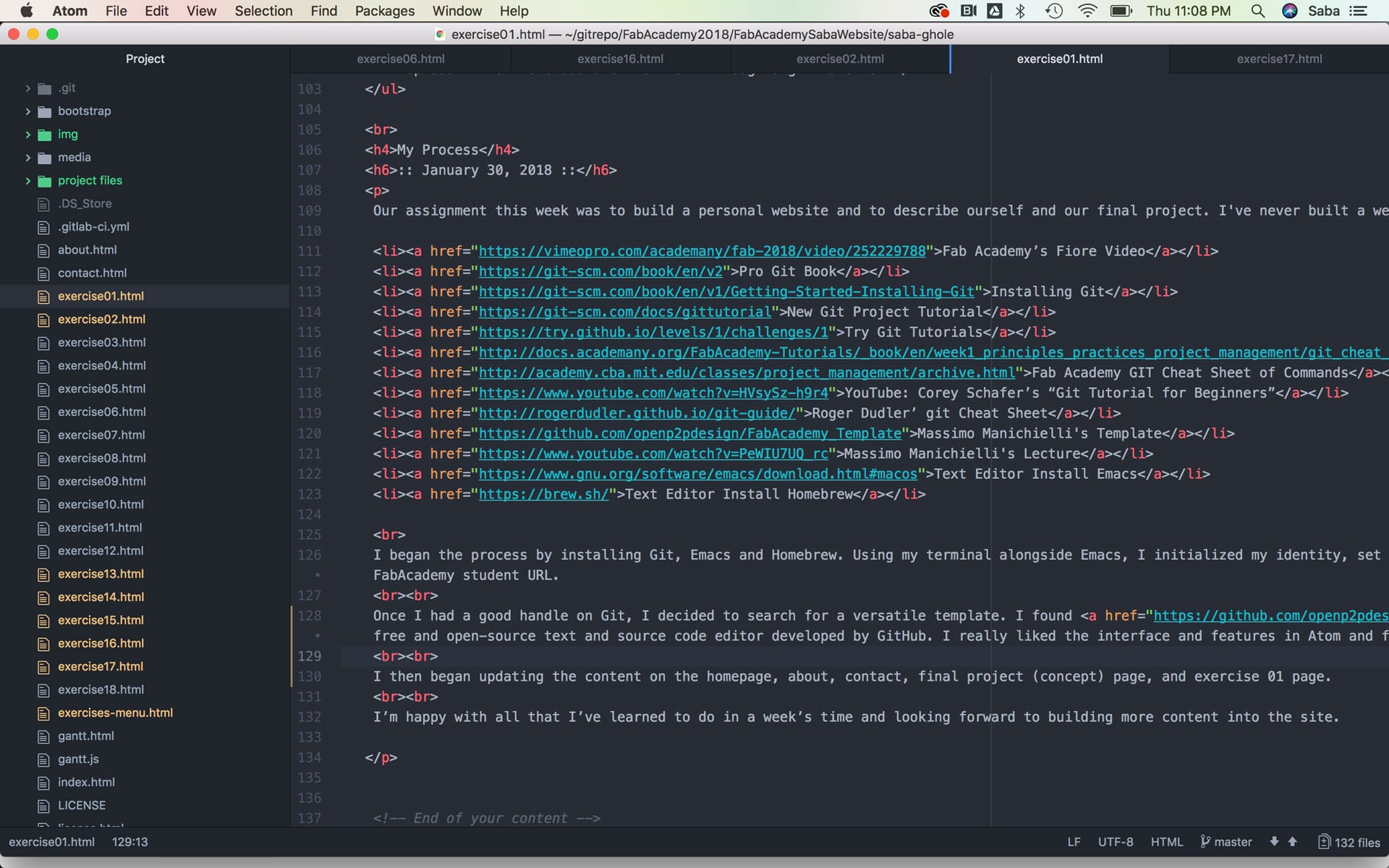Click the gnu.org emacs download link
Viewport: 1389px width, 868px height.
click(x=698, y=474)
